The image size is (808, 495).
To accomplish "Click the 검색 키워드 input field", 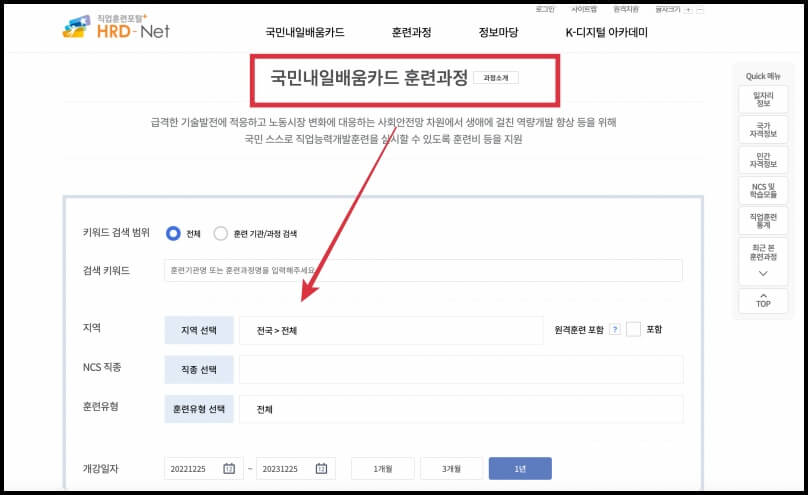I will pyautogui.click(x=424, y=270).
